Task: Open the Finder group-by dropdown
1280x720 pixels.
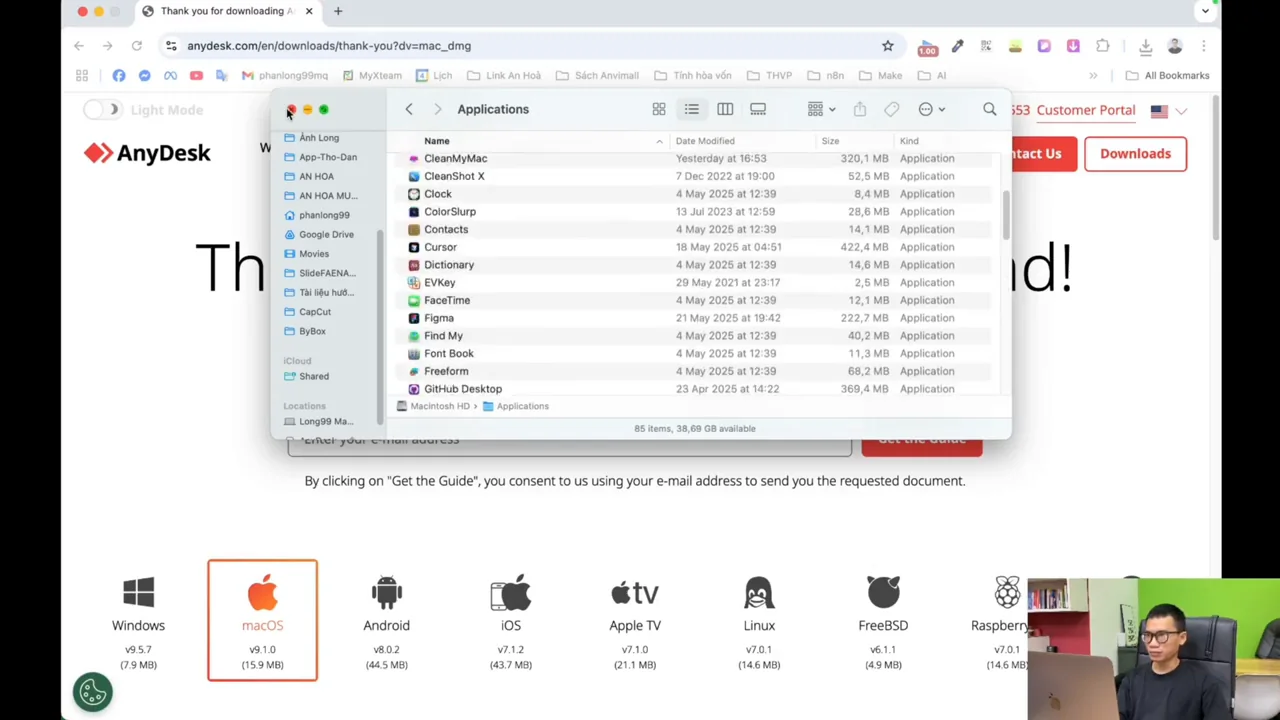Action: point(821,109)
